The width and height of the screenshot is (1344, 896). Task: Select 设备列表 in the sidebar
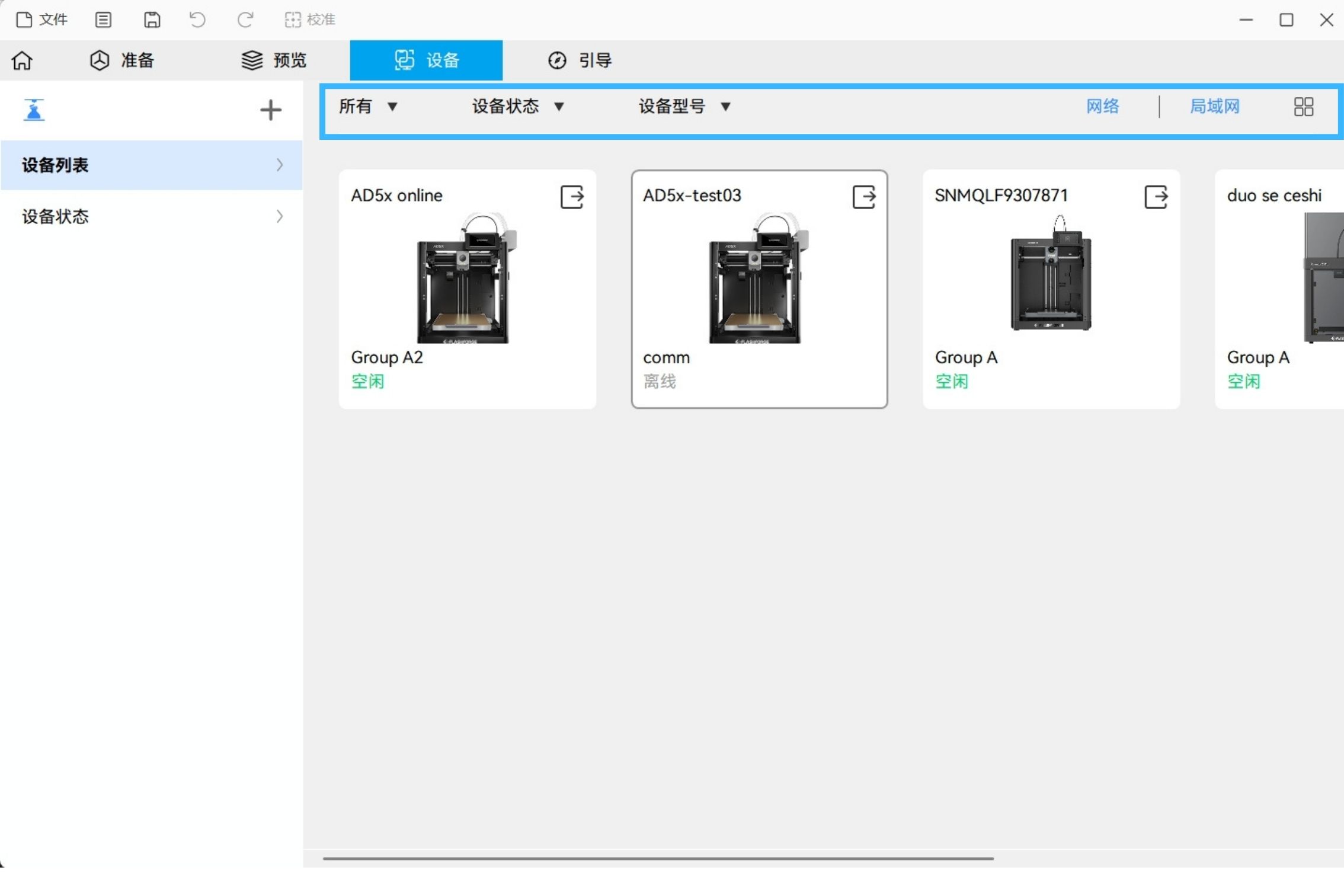coord(152,165)
